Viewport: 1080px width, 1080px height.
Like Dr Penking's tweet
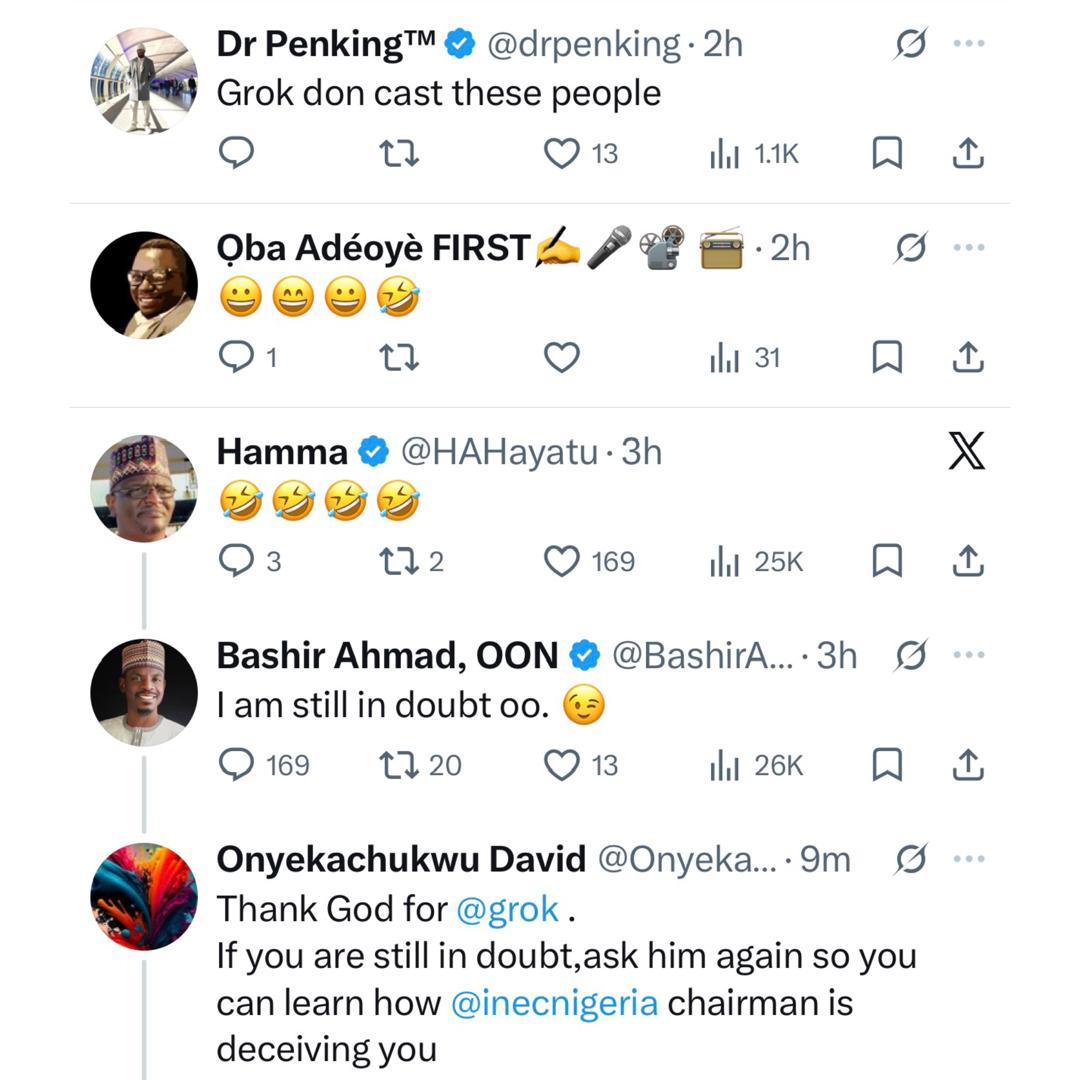[x=561, y=154]
